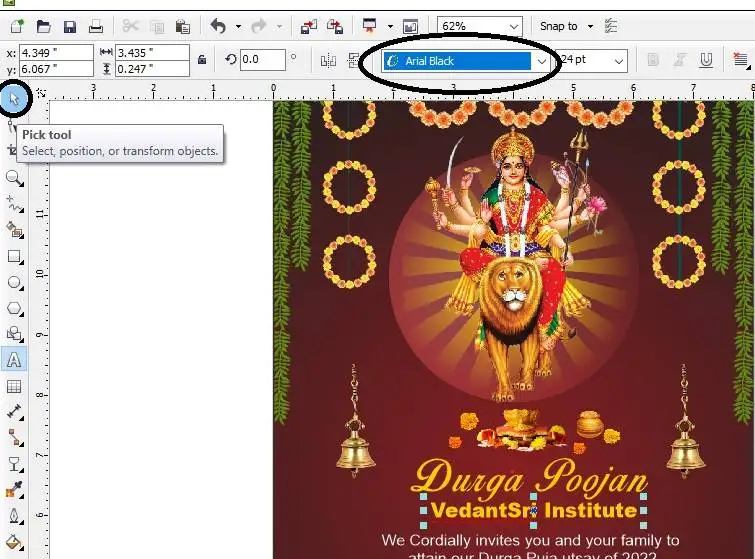755x559 pixels.
Task: Open the application launcher icon
Action: tap(369, 26)
